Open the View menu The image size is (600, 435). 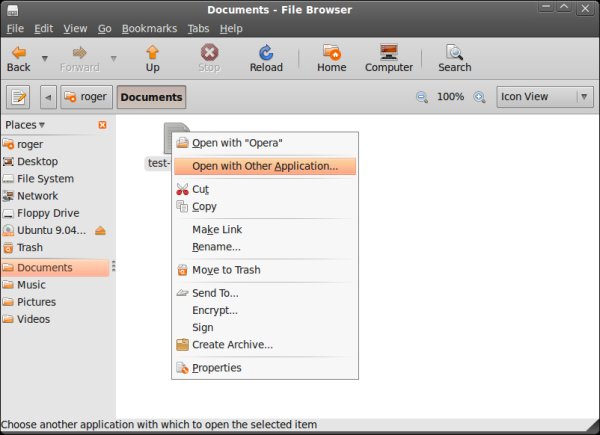(x=75, y=29)
